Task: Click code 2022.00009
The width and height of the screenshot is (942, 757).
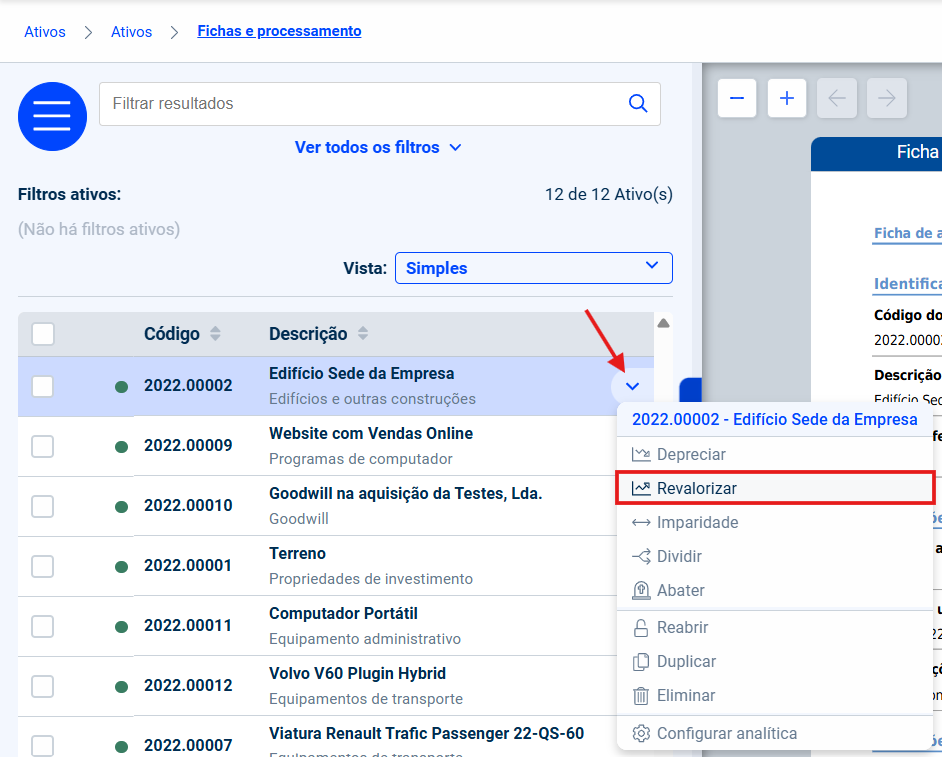Action: (x=188, y=445)
